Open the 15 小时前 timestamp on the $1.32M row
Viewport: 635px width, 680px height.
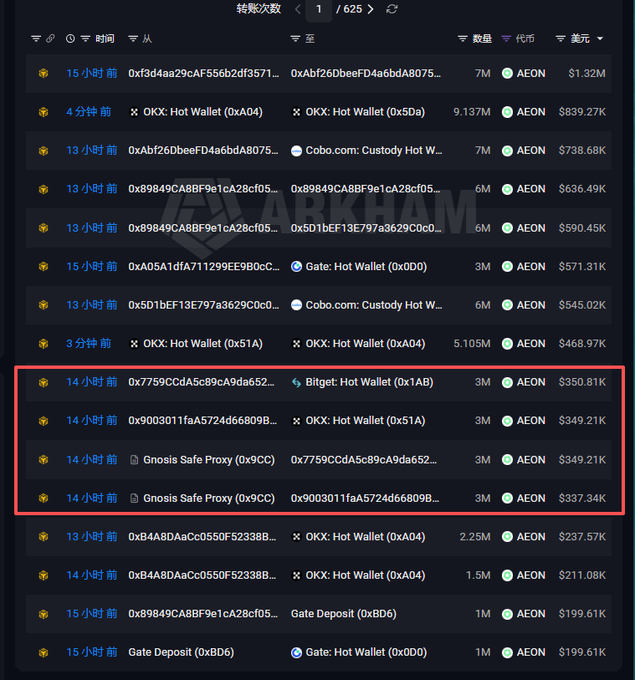click(x=92, y=73)
